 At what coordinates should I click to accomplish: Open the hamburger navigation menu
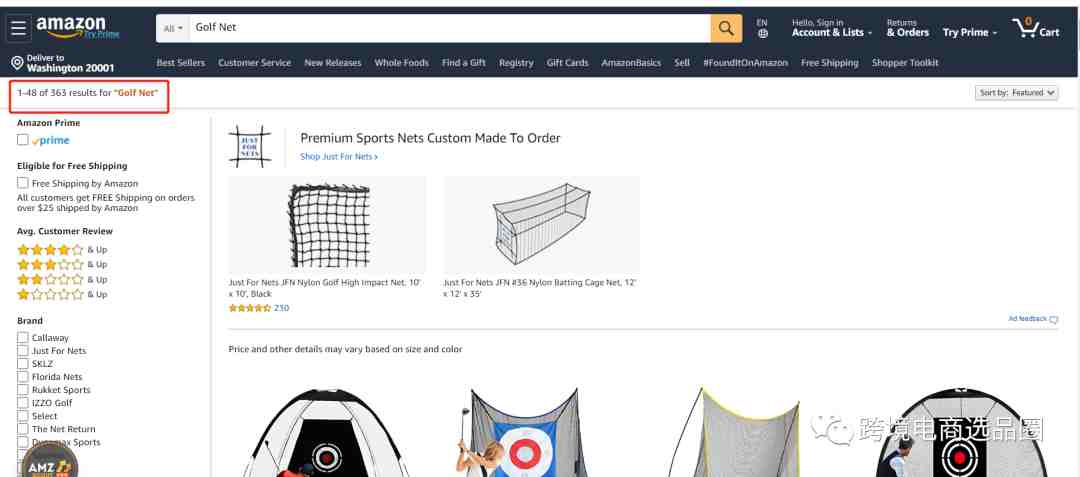(18, 28)
